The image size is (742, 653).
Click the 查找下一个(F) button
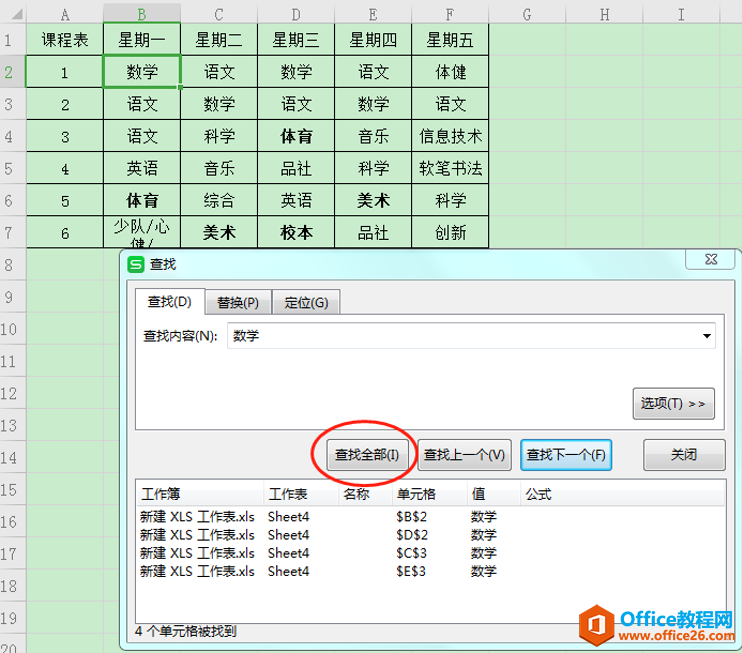click(566, 455)
